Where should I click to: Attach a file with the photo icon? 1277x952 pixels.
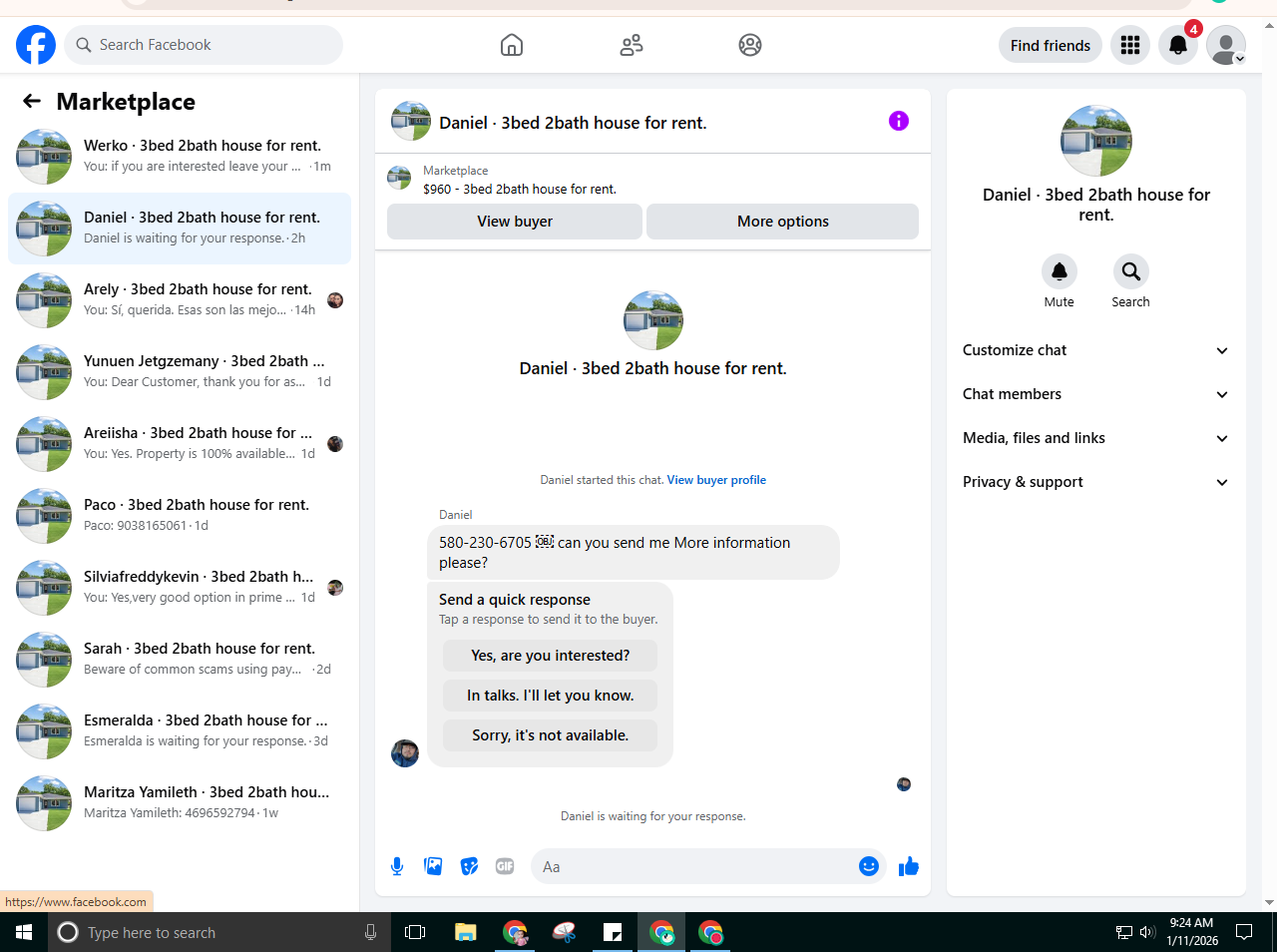[x=433, y=866]
